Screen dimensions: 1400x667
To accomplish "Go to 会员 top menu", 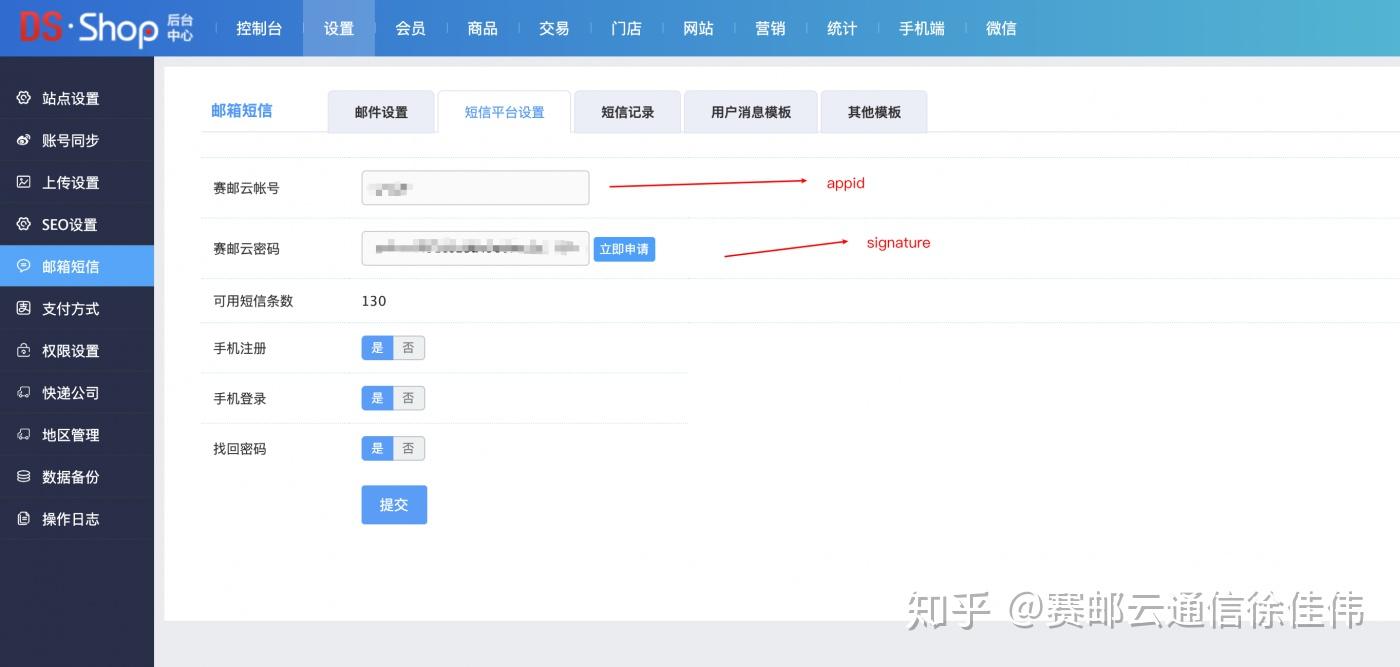I will click(x=411, y=28).
